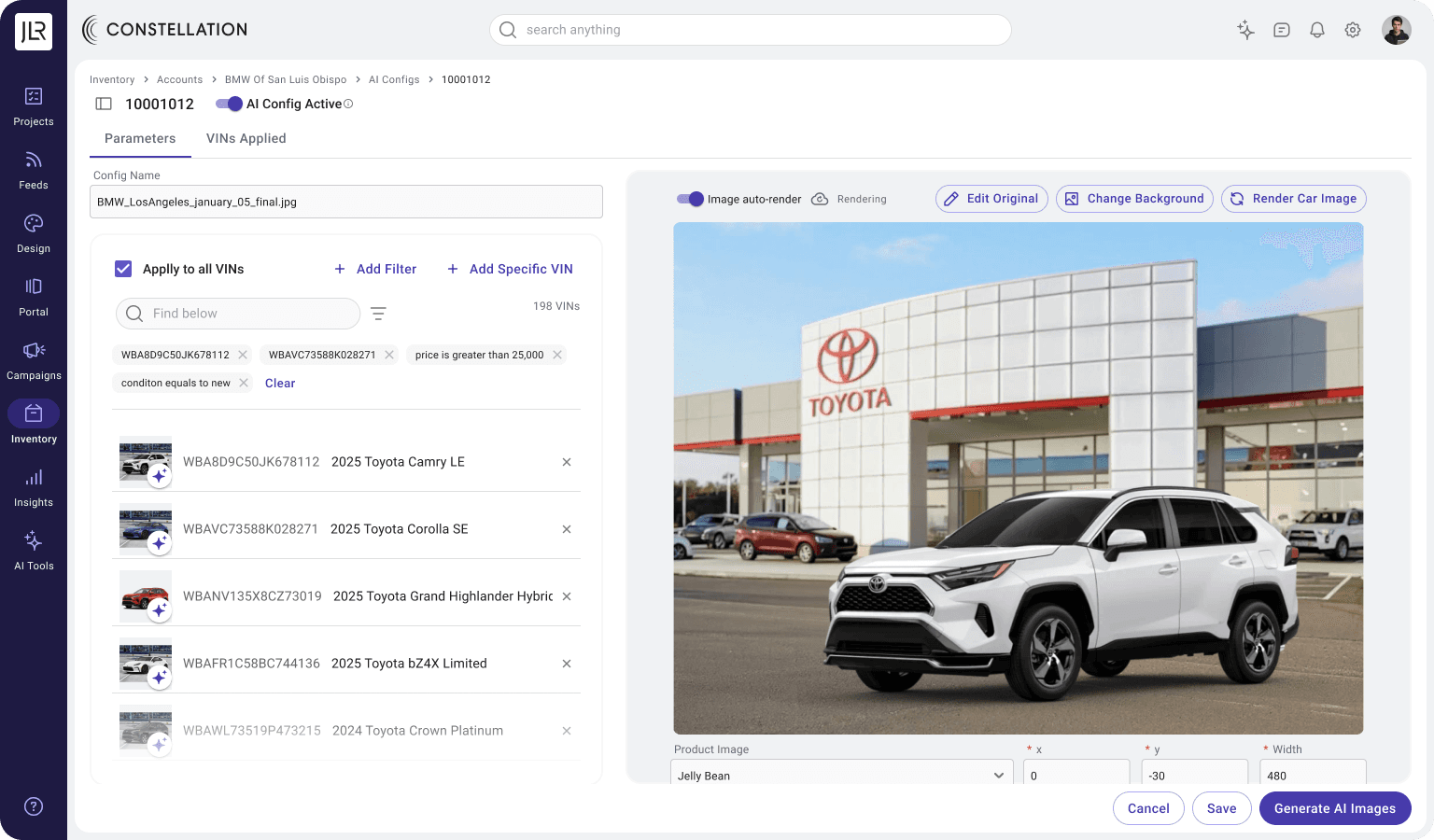Click the cloud rendering status icon
Viewport: 1434px width, 840px height.
pos(820,199)
